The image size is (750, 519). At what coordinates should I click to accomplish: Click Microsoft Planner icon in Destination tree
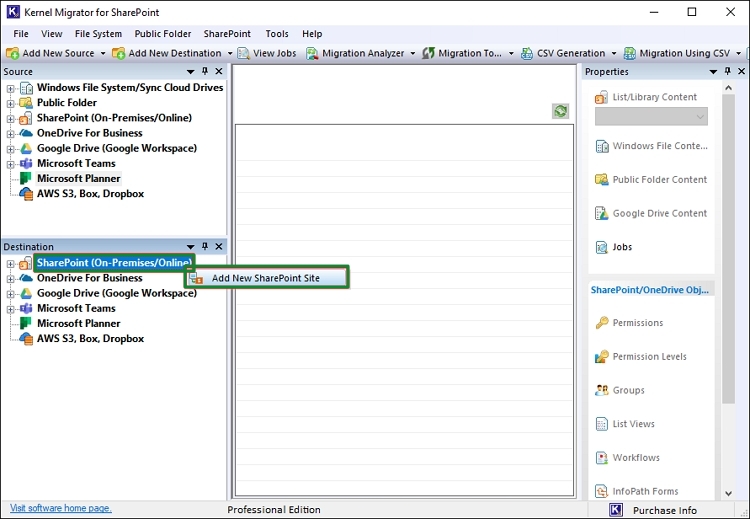pos(25,323)
